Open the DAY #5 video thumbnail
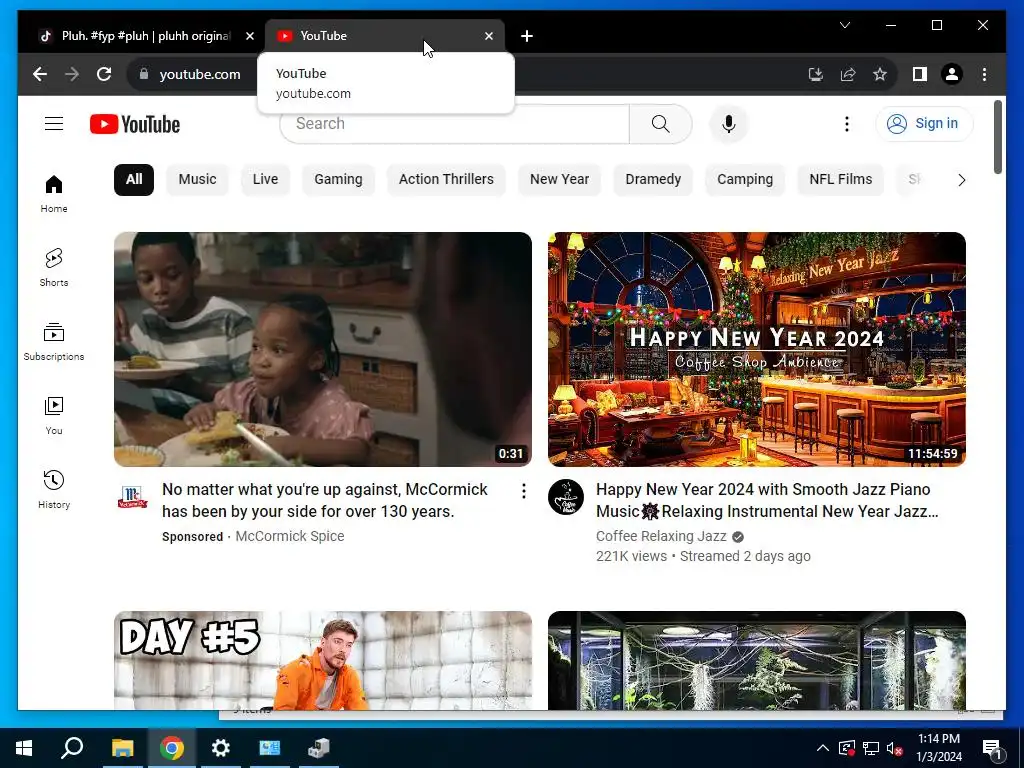Image resolution: width=1024 pixels, height=768 pixels. click(x=323, y=660)
